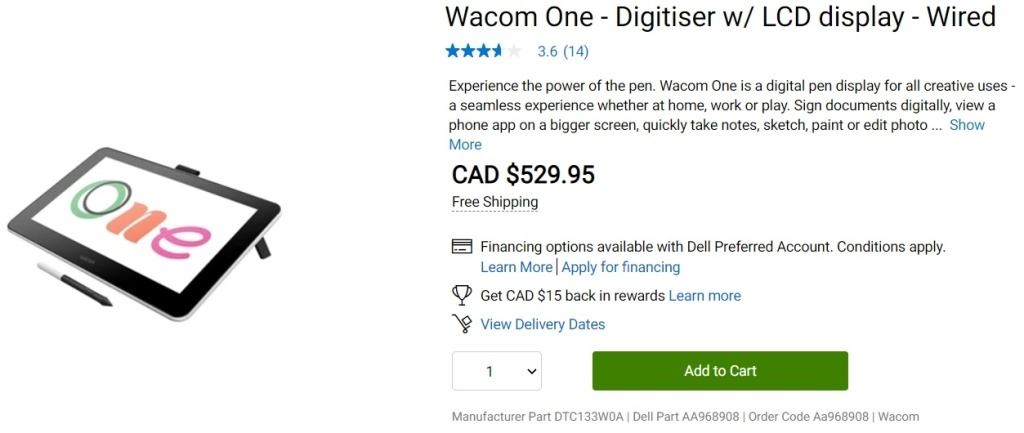Click Apply for financing link

point(621,267)
